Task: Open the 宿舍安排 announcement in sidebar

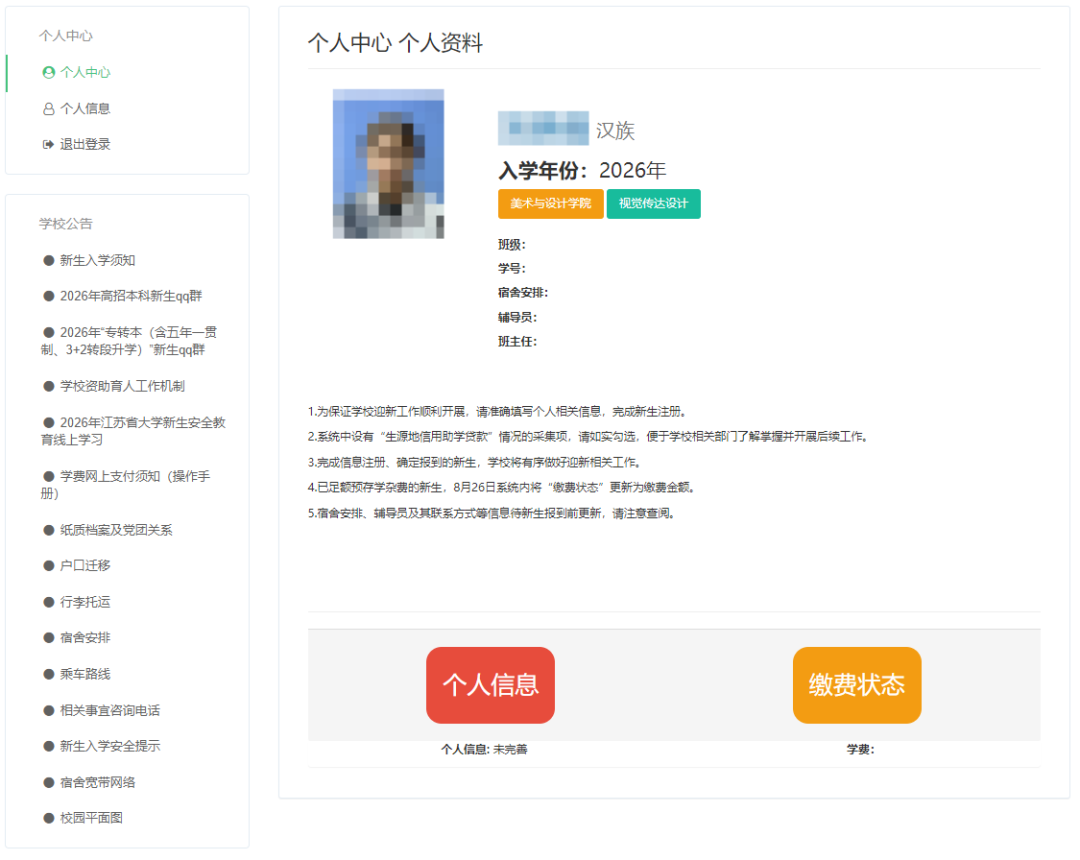Action: pos(85,638)
